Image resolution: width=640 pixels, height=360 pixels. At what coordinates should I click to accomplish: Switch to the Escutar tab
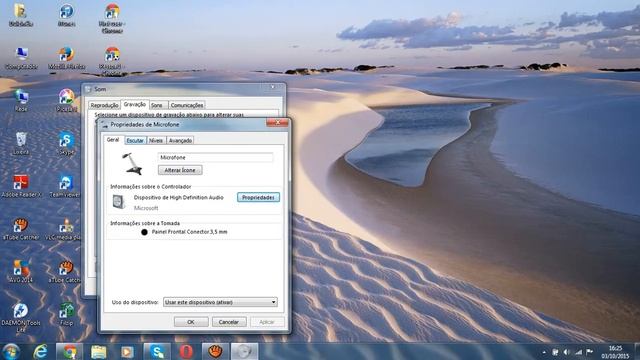click(x=135, y=140)
